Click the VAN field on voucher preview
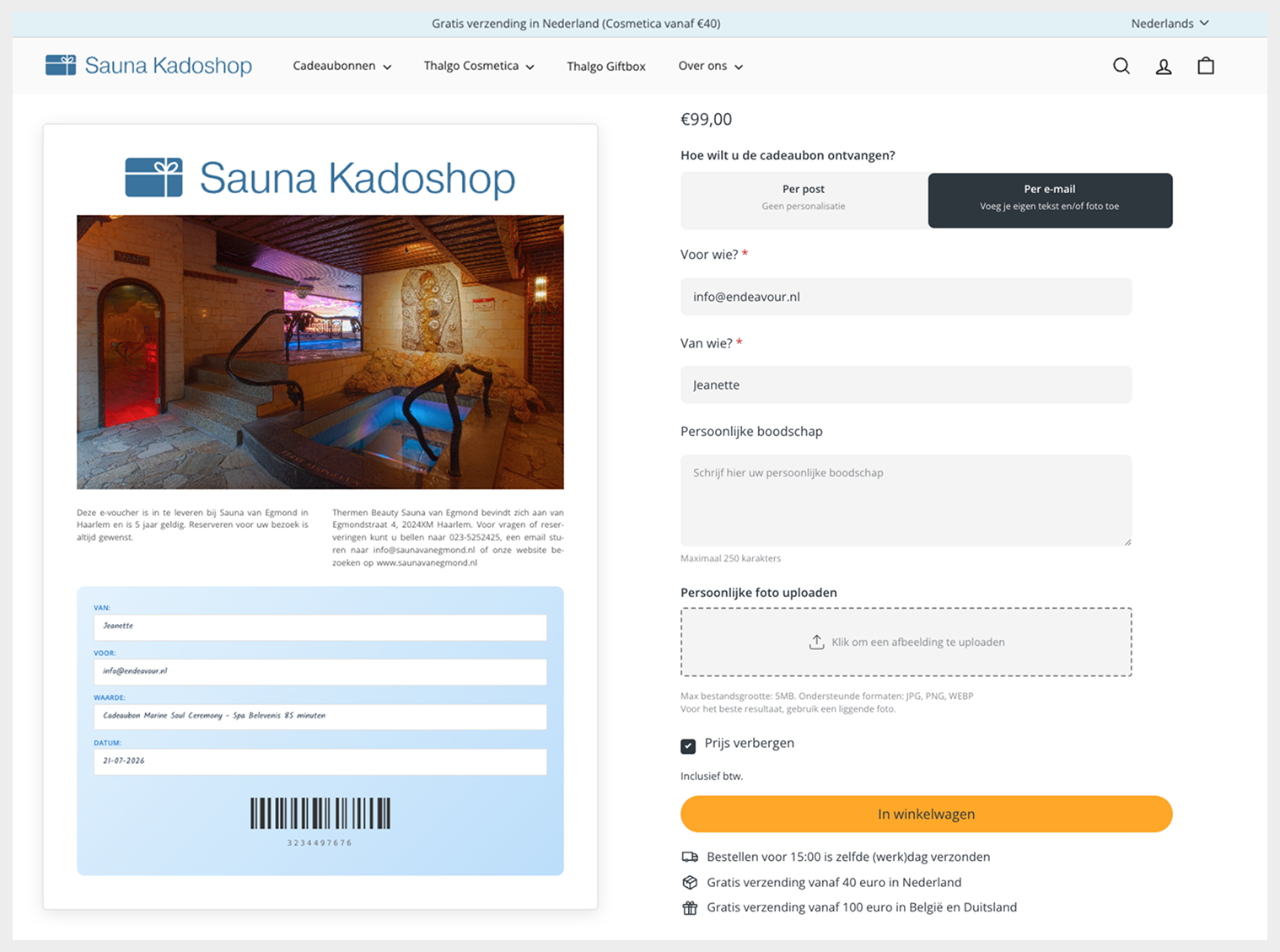The width and height of the screenshot is (1280, 952). [x=320, y=627]
